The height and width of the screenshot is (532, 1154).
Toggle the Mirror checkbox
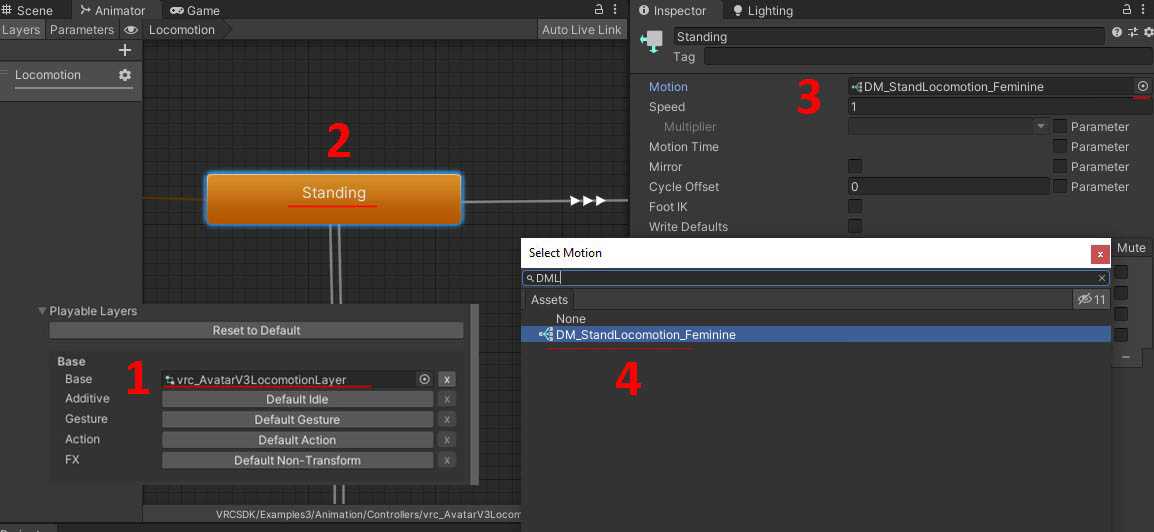pos(855,166)
